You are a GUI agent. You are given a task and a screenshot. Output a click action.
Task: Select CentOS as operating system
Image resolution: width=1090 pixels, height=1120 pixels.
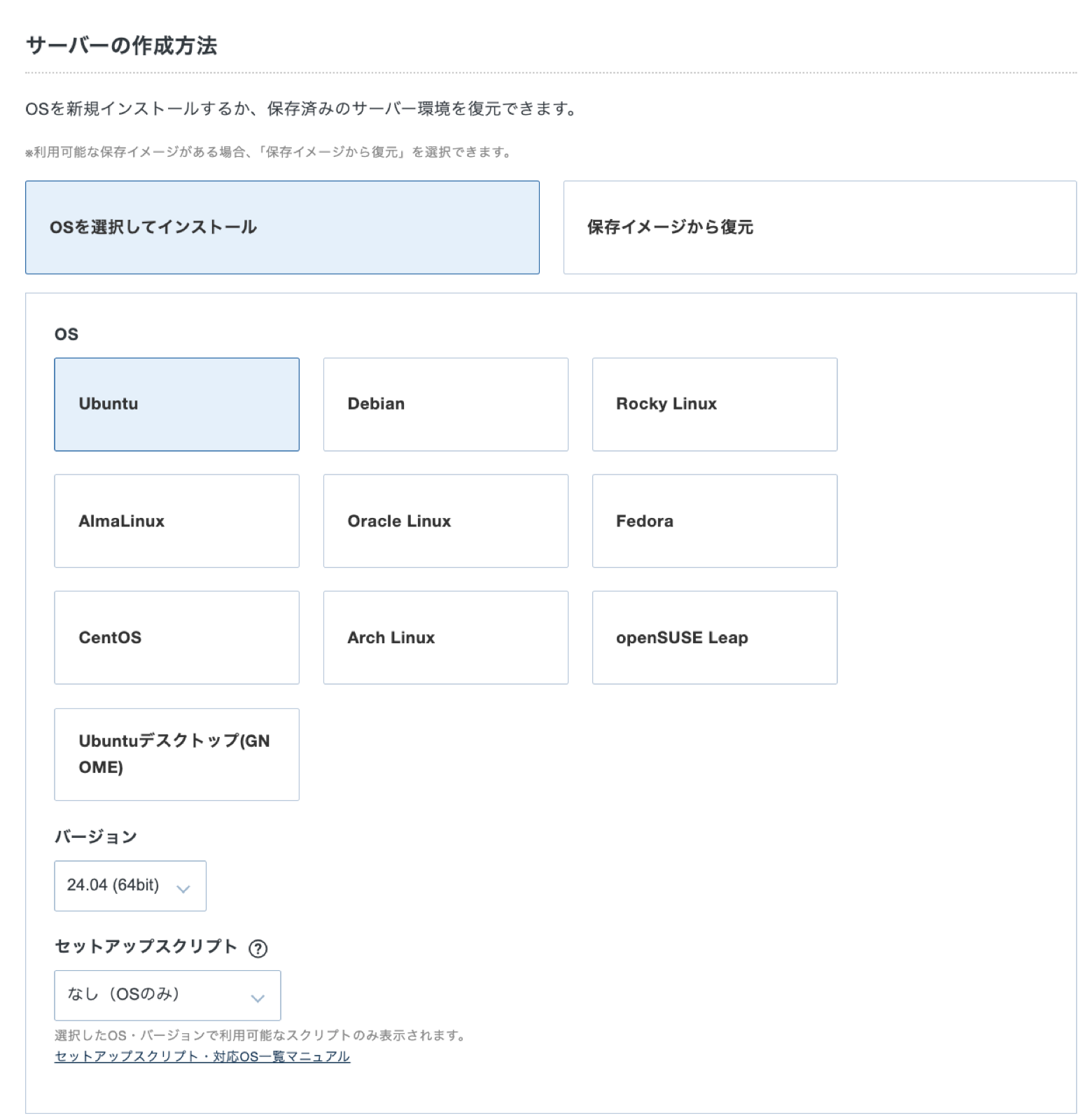click(176, 638)
